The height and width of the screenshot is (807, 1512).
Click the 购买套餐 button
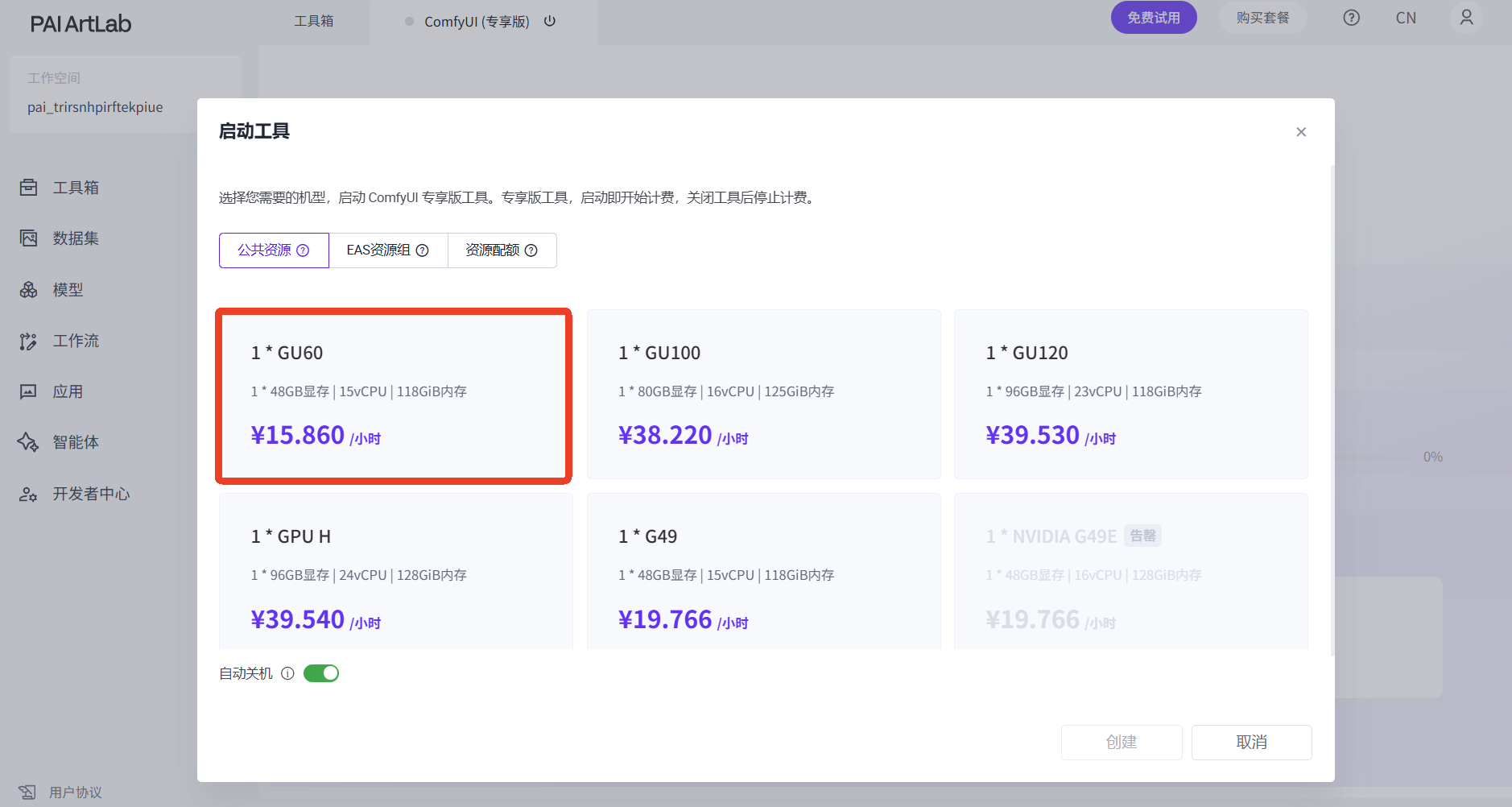[1262, 18]
